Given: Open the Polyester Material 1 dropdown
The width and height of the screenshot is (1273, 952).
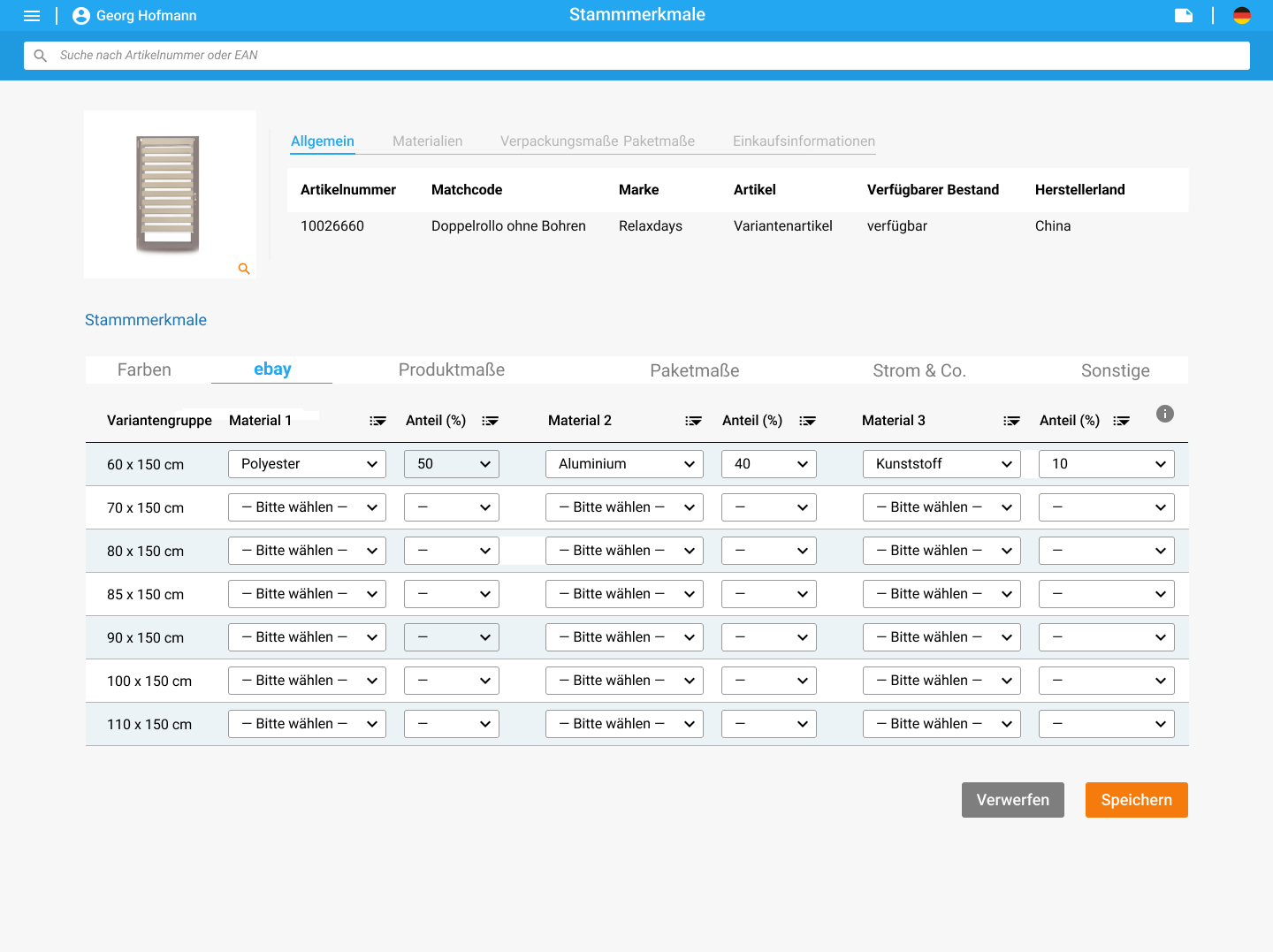Looking at the screenshot, I should click(307, 464).
